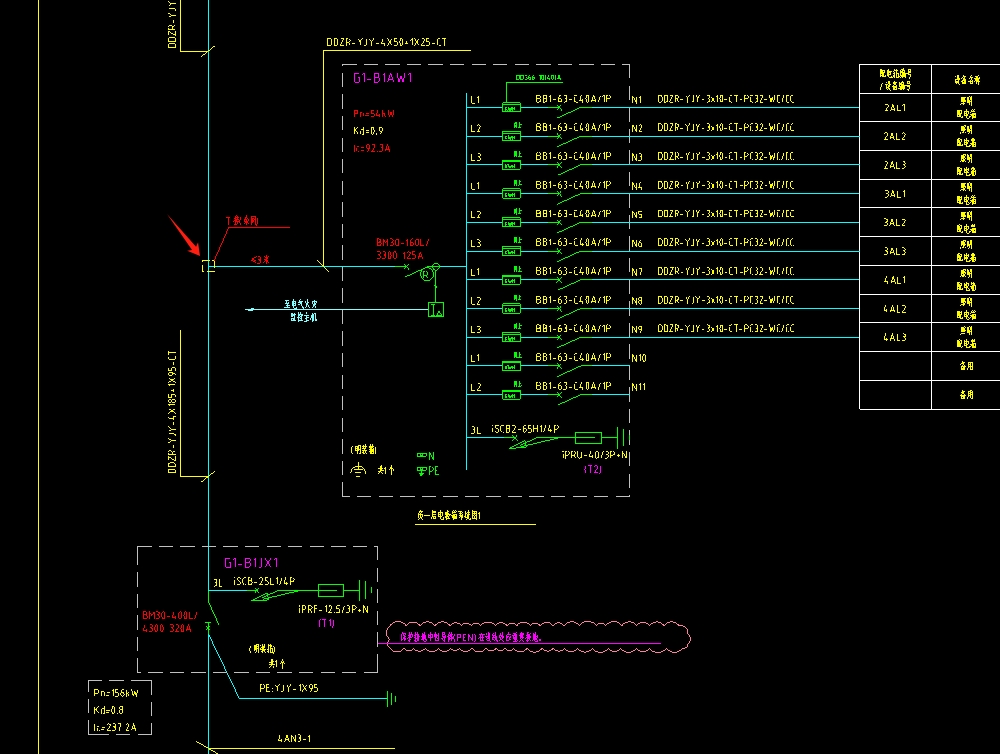
Task: Select the BM30-400L breaker switch symbol
Action: click(212, 614)
